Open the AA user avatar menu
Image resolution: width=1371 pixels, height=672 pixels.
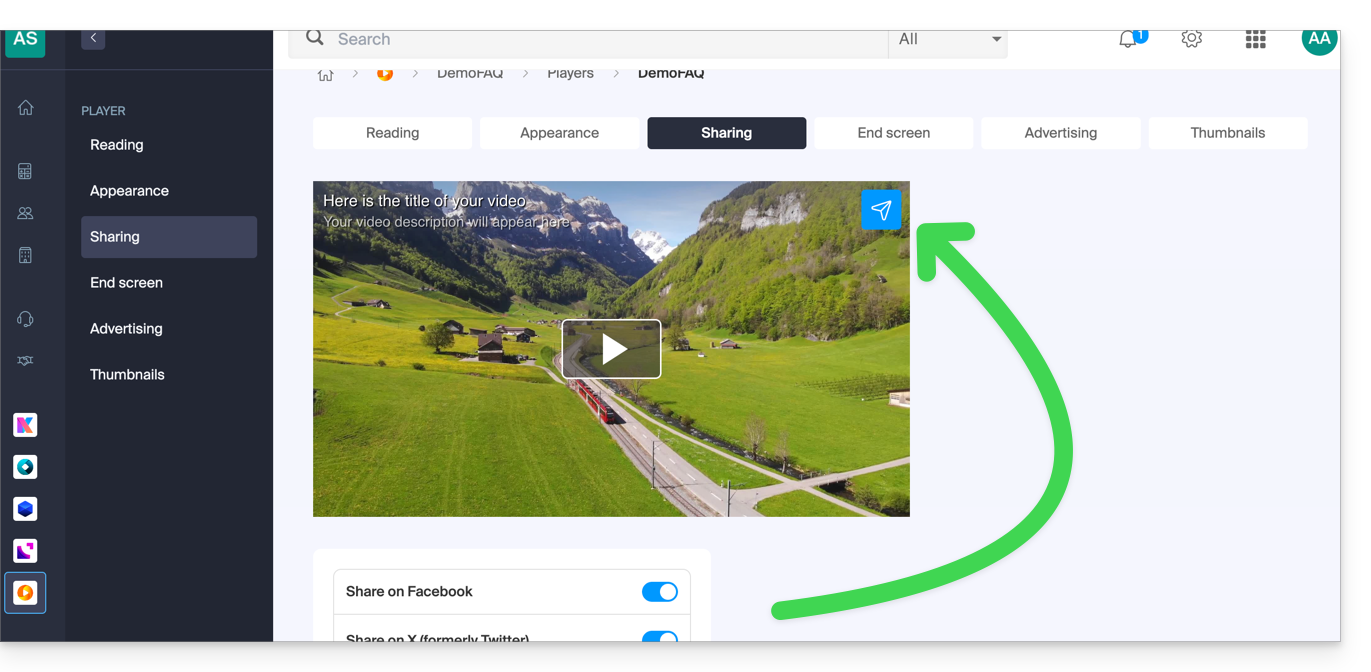[1319, 40]
